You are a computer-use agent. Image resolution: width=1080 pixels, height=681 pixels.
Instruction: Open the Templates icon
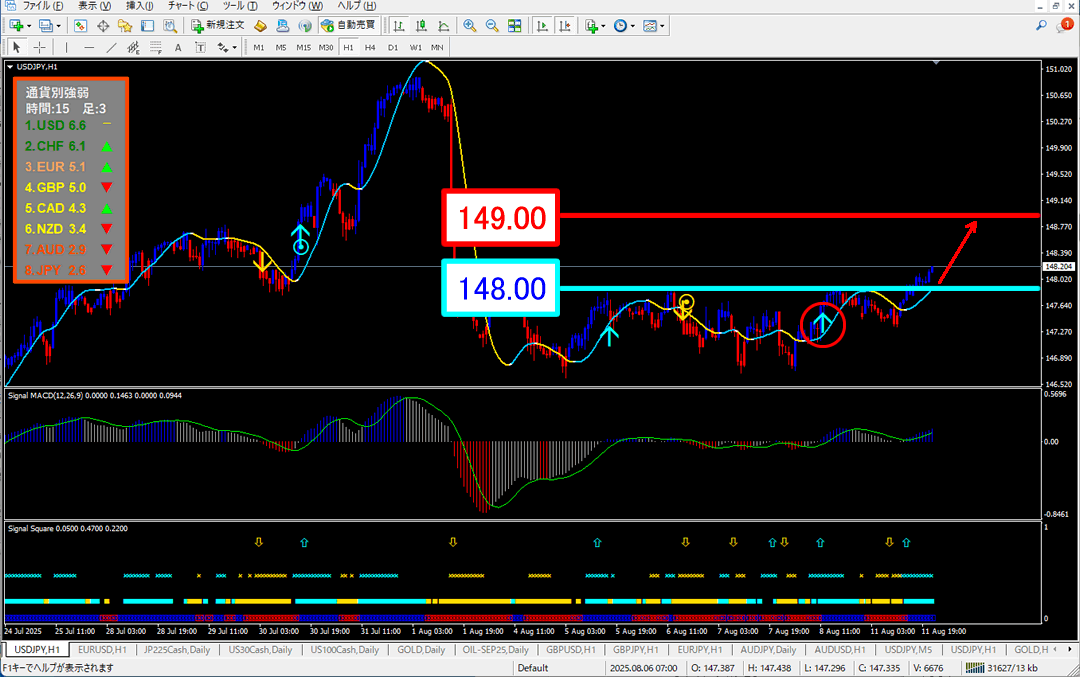click(650, 25)
